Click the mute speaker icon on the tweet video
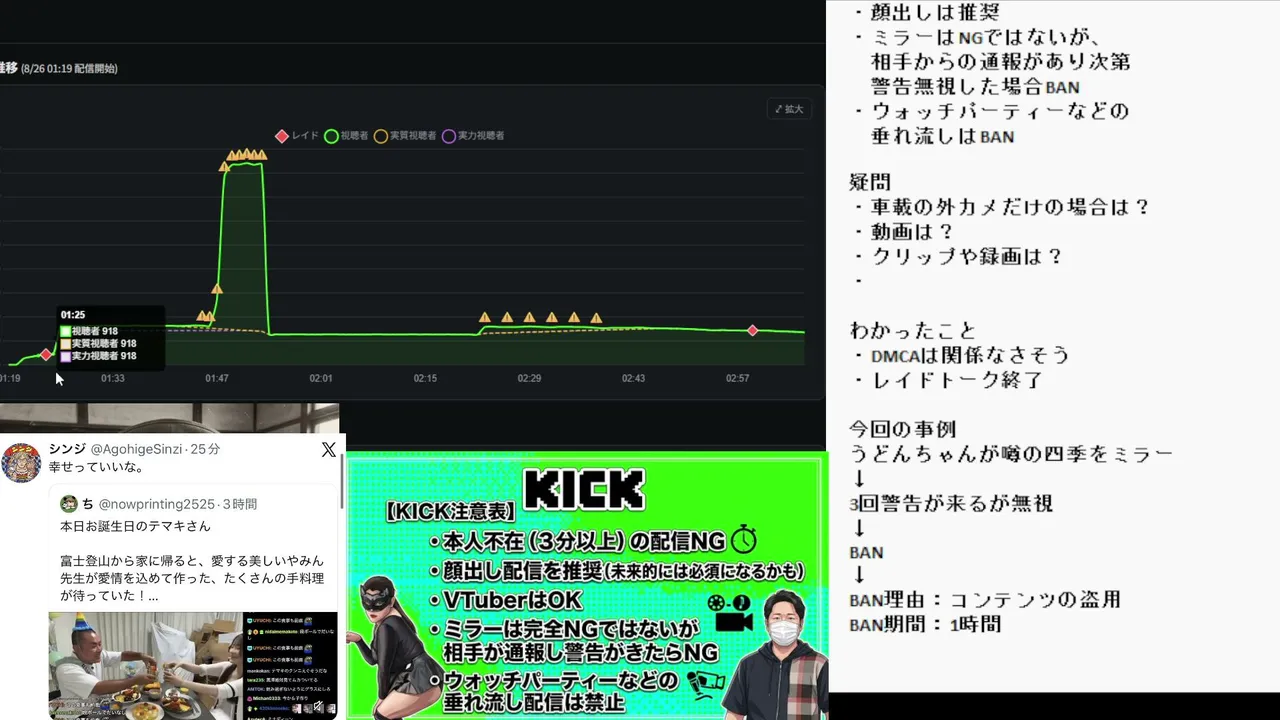This screenshot has width=1280, height=720. pos(319,706)
